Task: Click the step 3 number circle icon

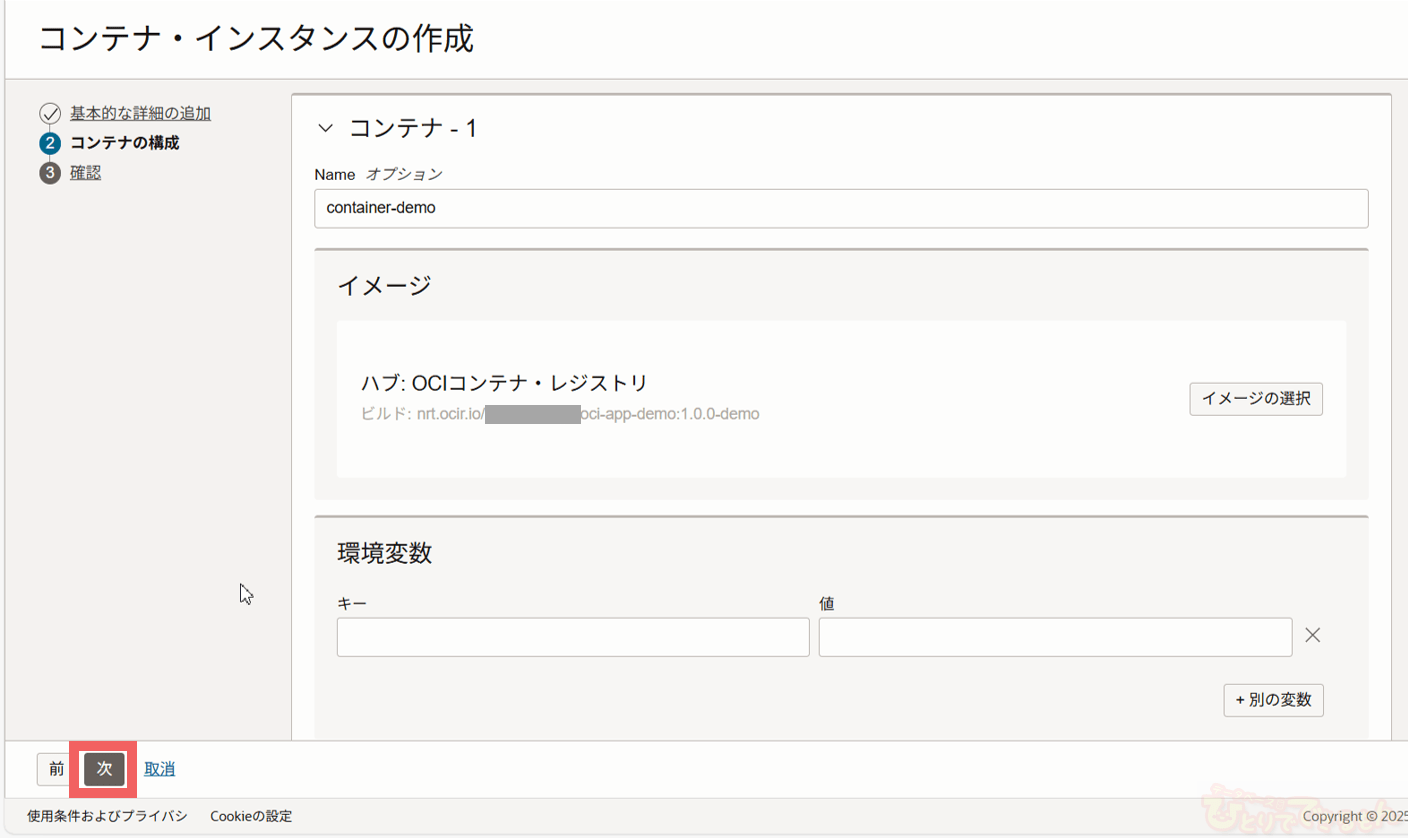Action: (x=50, y=173)
